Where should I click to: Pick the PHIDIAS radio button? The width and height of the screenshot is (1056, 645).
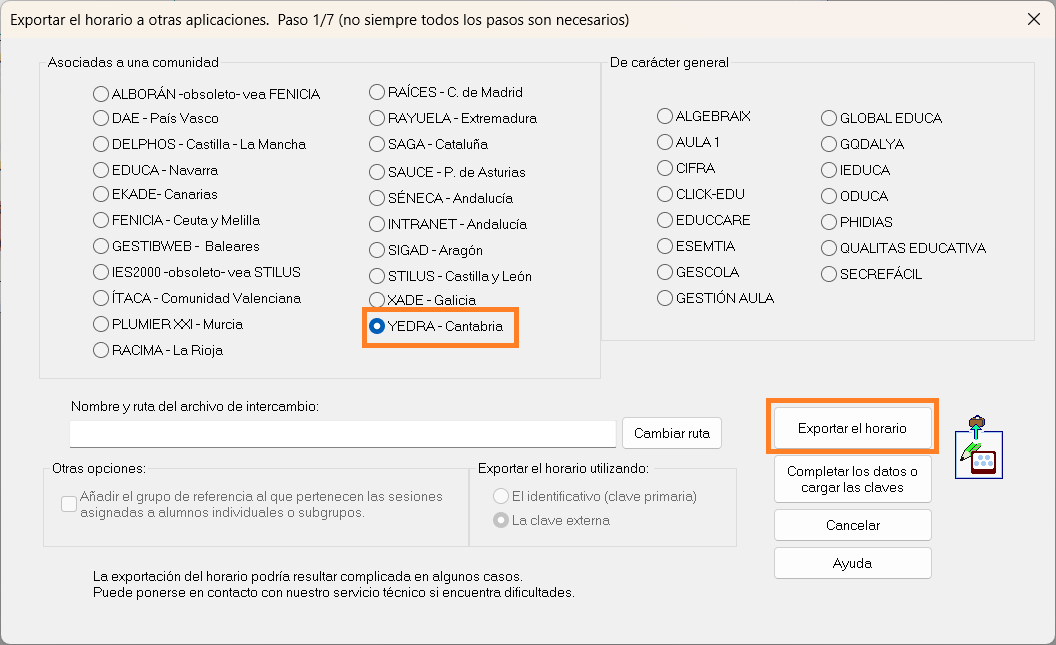[x=829, y=222]
